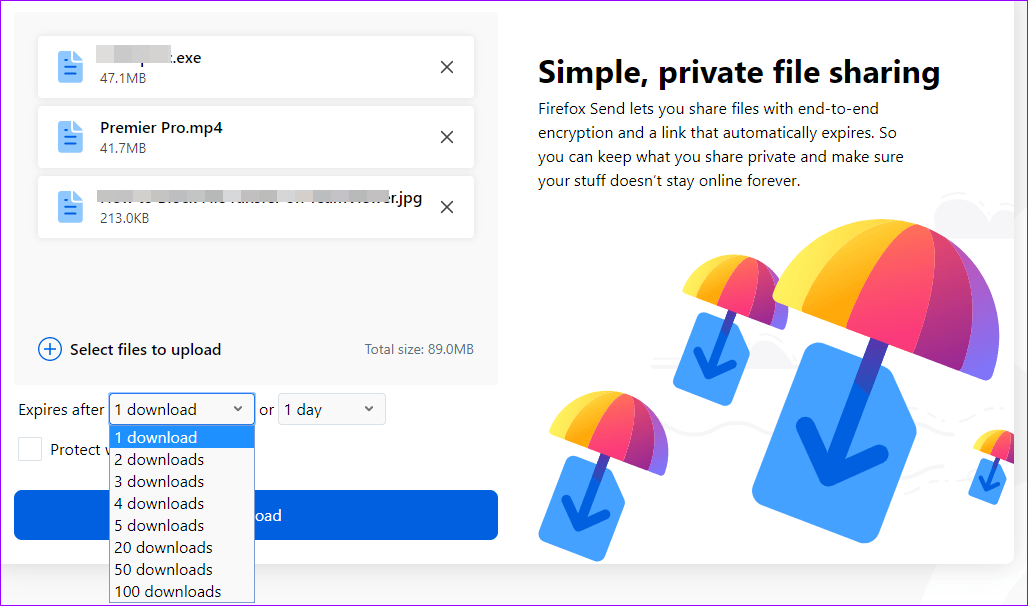Viewport: 1028px width, 606px height.
Task: Click the 213.0KB file size text
Action: click(x=125, y=218)
